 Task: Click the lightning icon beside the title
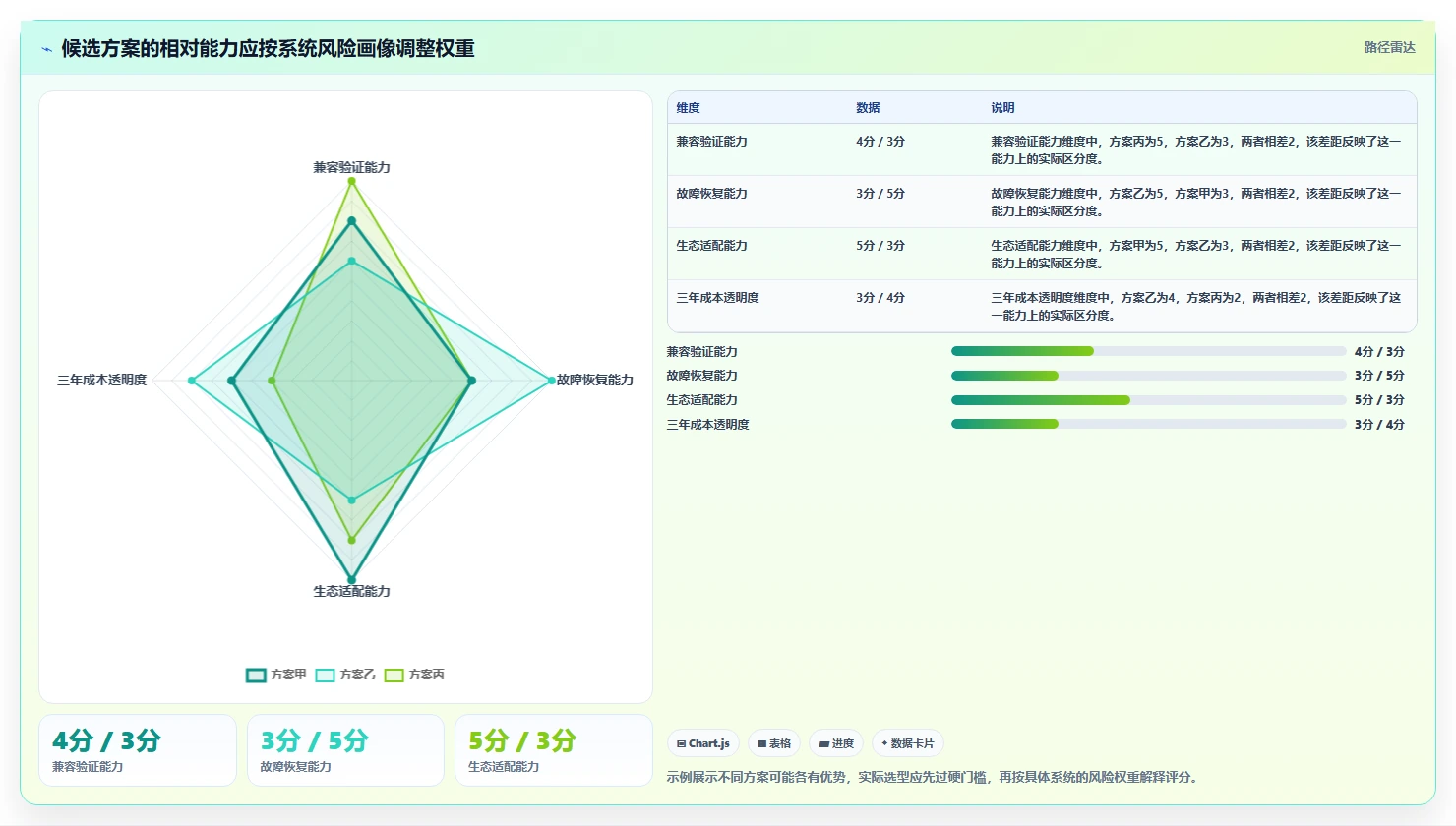(x=46, y=49)
